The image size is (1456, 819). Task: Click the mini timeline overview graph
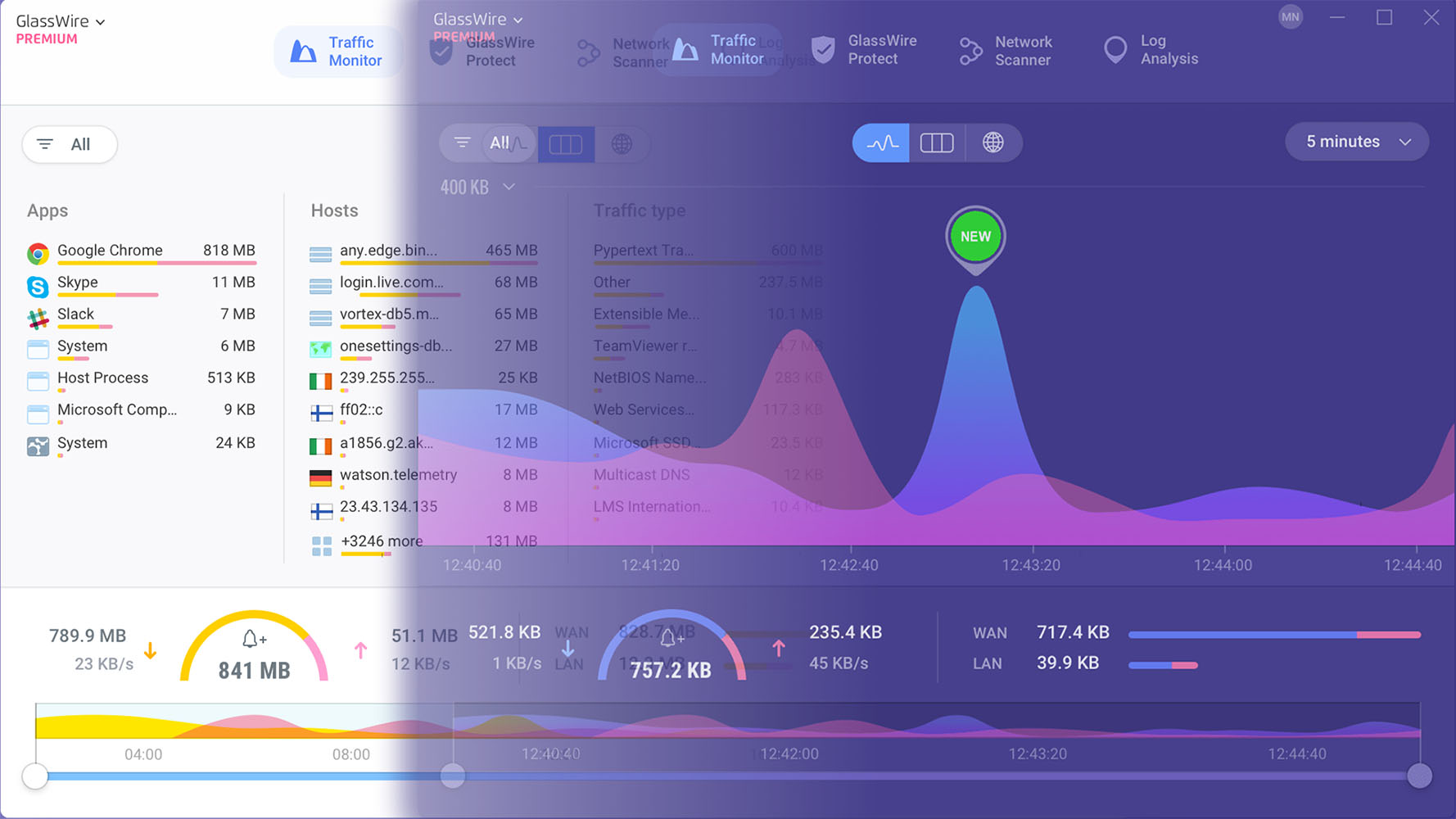point(727,721)
